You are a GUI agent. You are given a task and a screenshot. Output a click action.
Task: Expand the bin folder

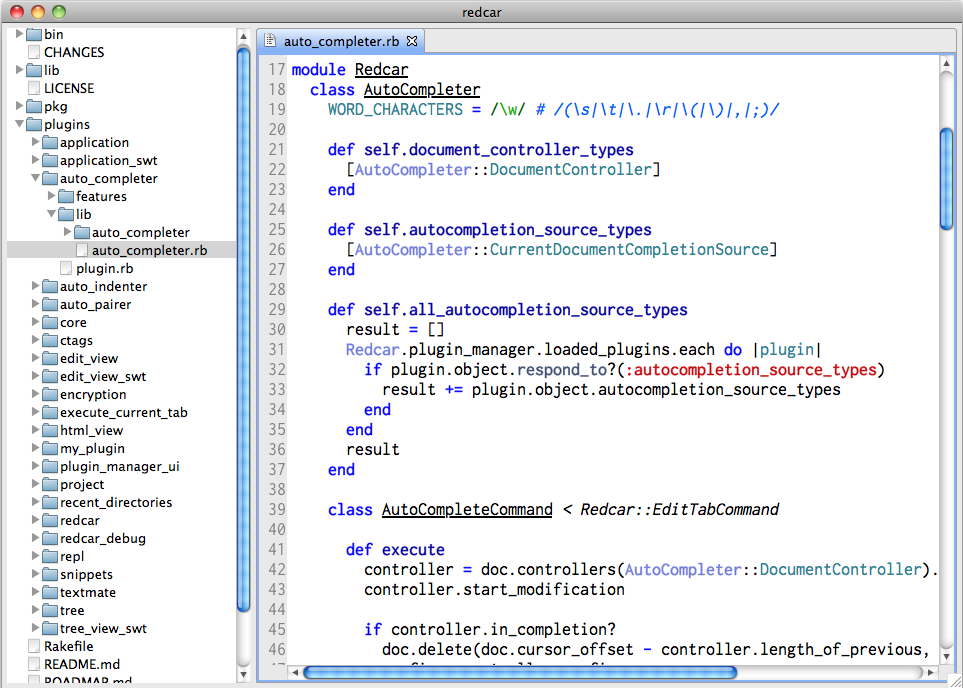click(19, 34)
